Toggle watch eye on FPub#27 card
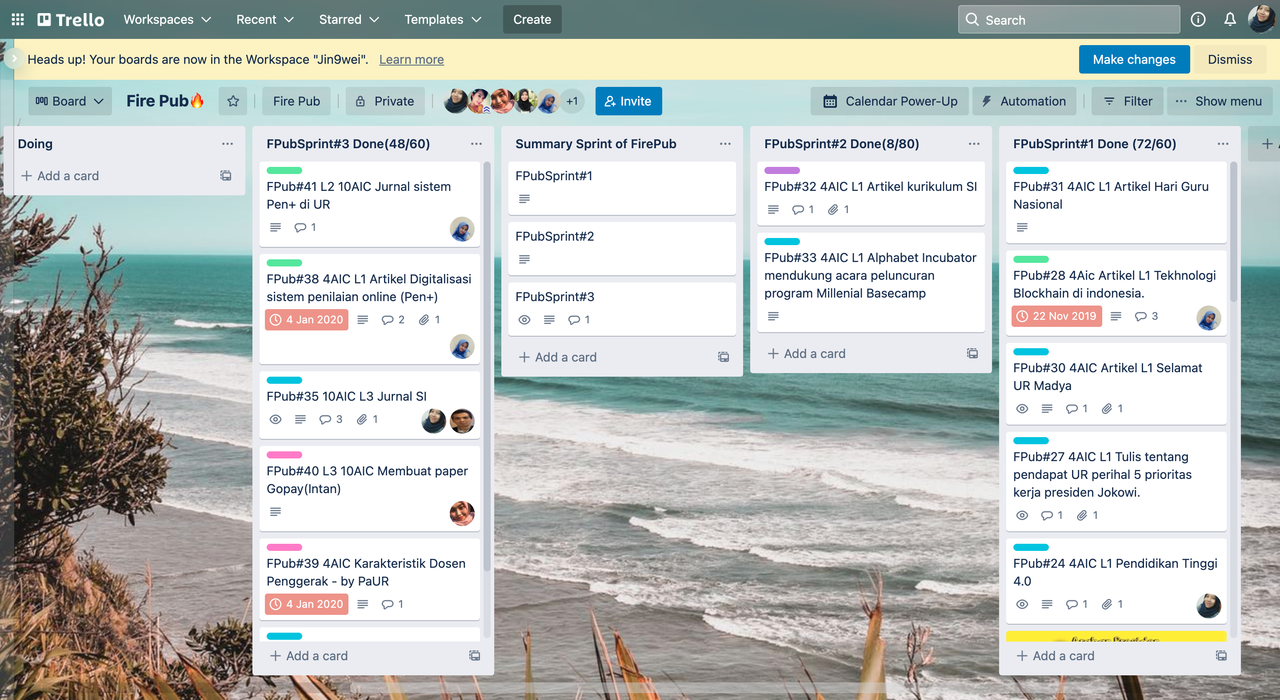The image size is (1280, 700). point(1022,516)
